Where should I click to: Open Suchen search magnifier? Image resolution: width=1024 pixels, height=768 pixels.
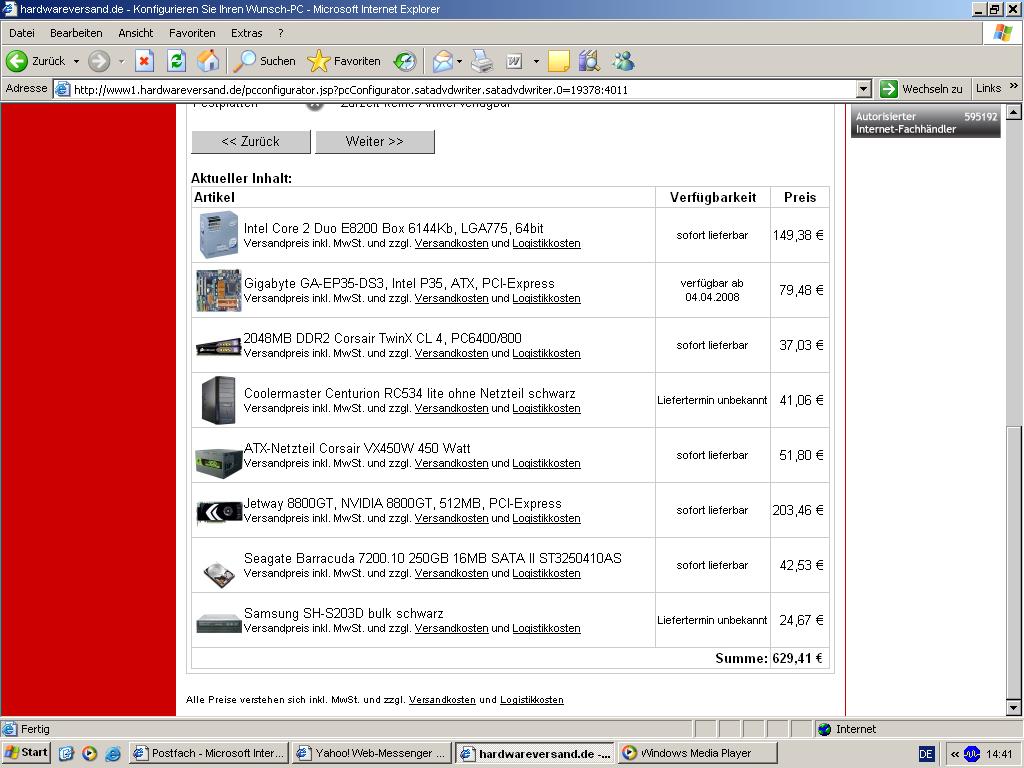265,61
